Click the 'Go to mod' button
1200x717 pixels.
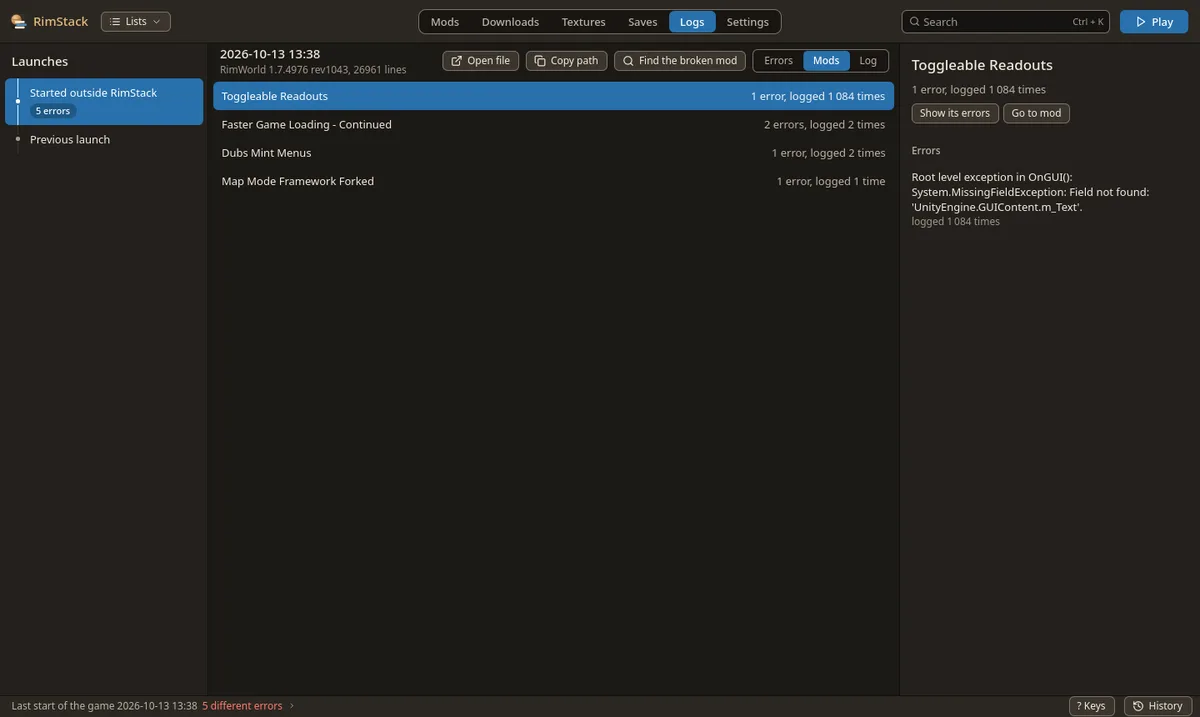1036,113
